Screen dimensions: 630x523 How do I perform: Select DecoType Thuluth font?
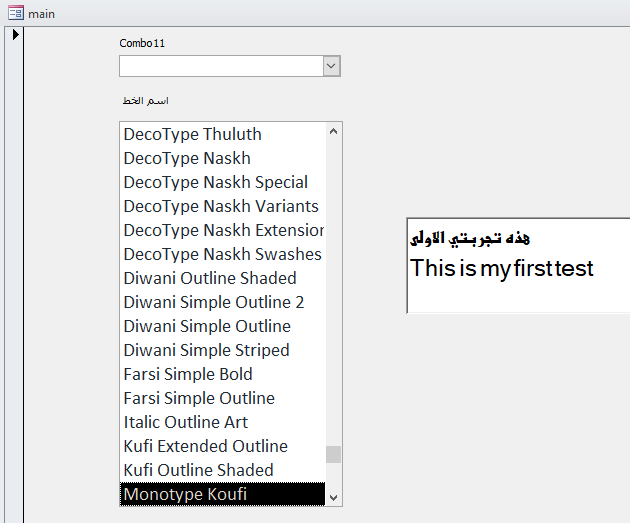(x=223, y=134)
